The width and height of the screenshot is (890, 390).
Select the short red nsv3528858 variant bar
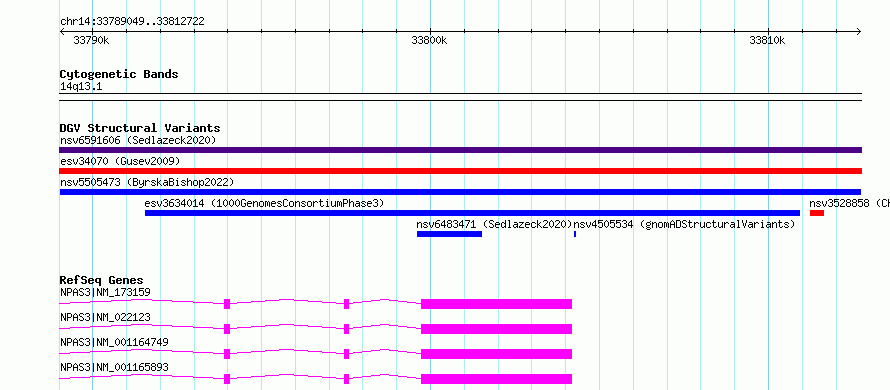(817, 213)
